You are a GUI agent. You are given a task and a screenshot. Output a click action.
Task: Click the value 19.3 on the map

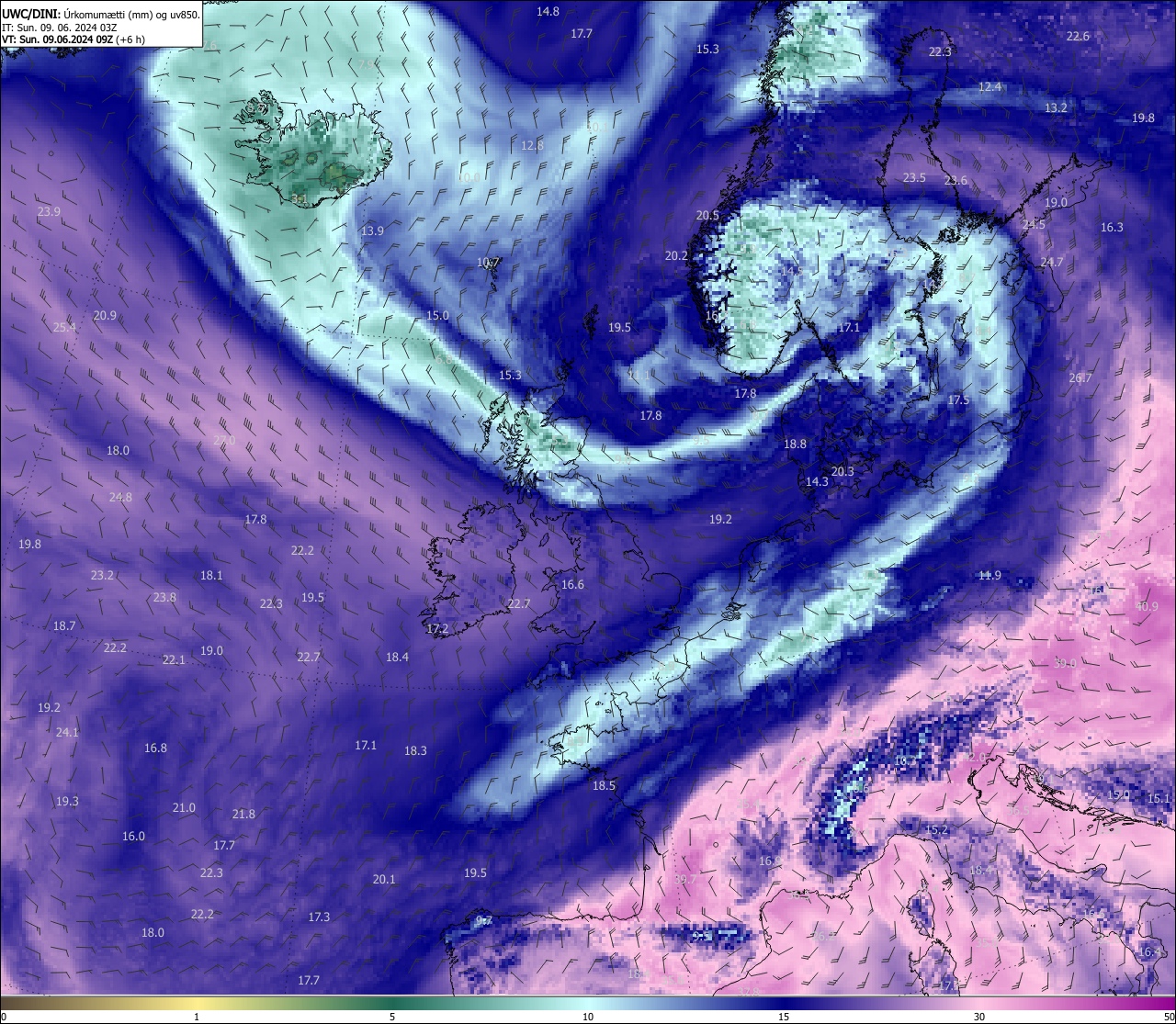click(67, 802)
